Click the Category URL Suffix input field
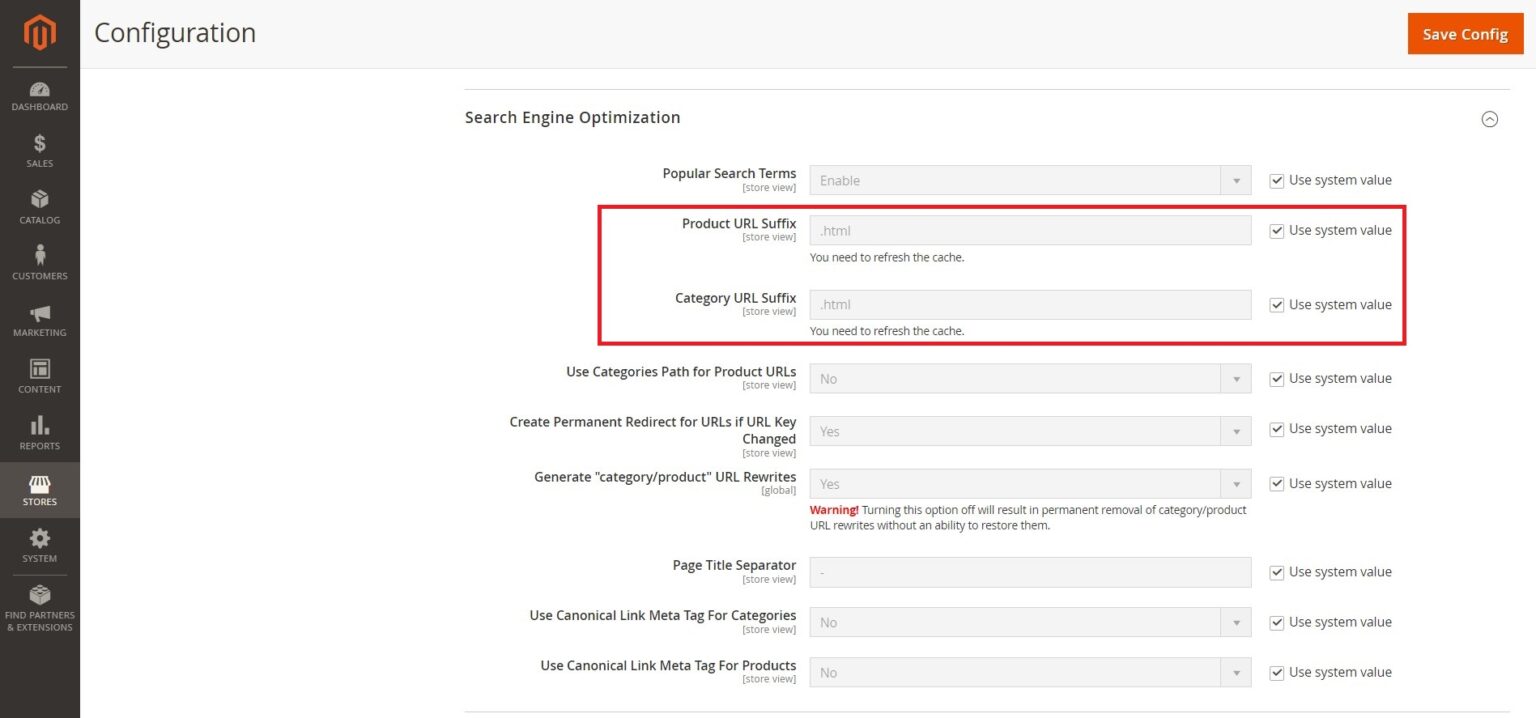Screen dimensions: 1536x718 click(x=1030, y=305)
